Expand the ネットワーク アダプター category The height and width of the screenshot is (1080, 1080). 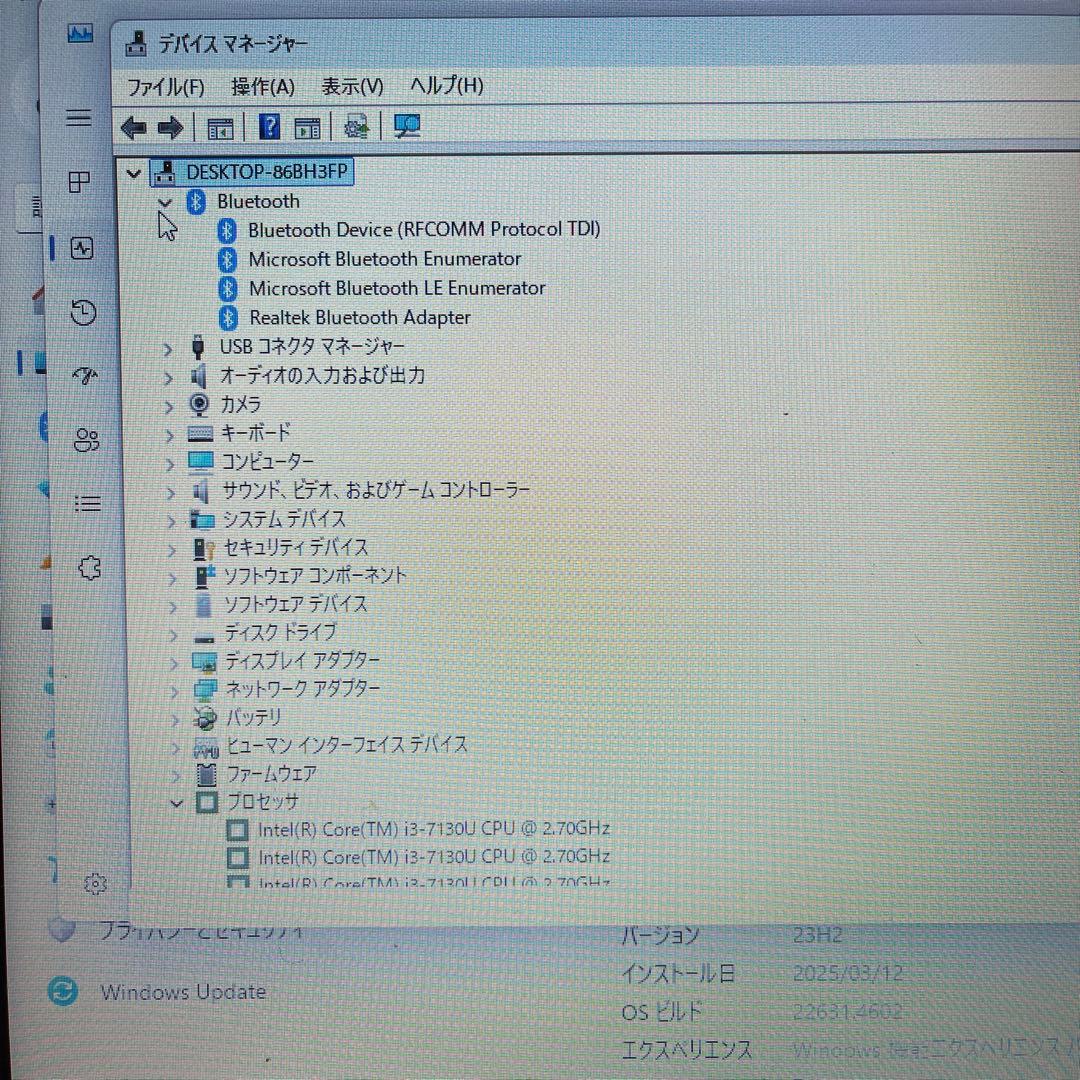click(x=175, y=690)
